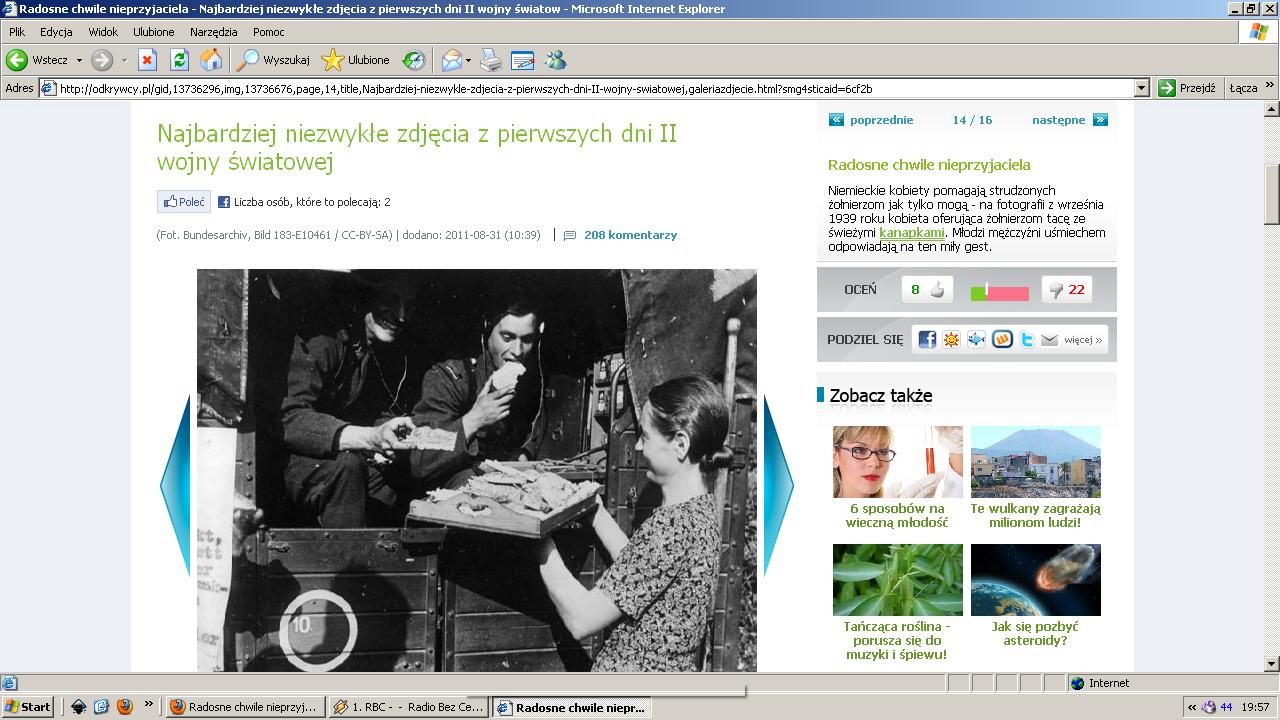Screen dimensions: 1280x720
Task: Click the left blue gallery arrow
Action: [175, 485]
